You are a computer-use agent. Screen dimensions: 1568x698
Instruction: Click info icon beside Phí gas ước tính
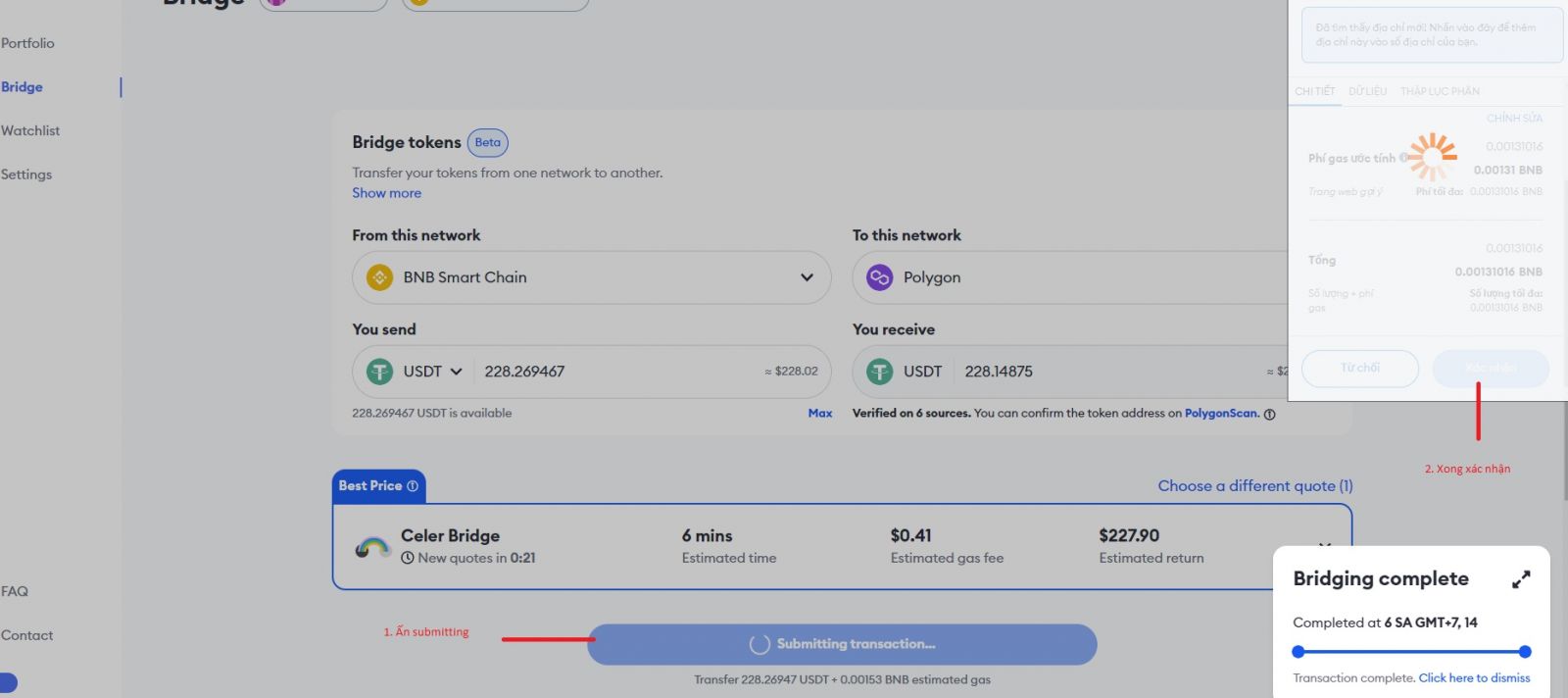coord(1404,157)
